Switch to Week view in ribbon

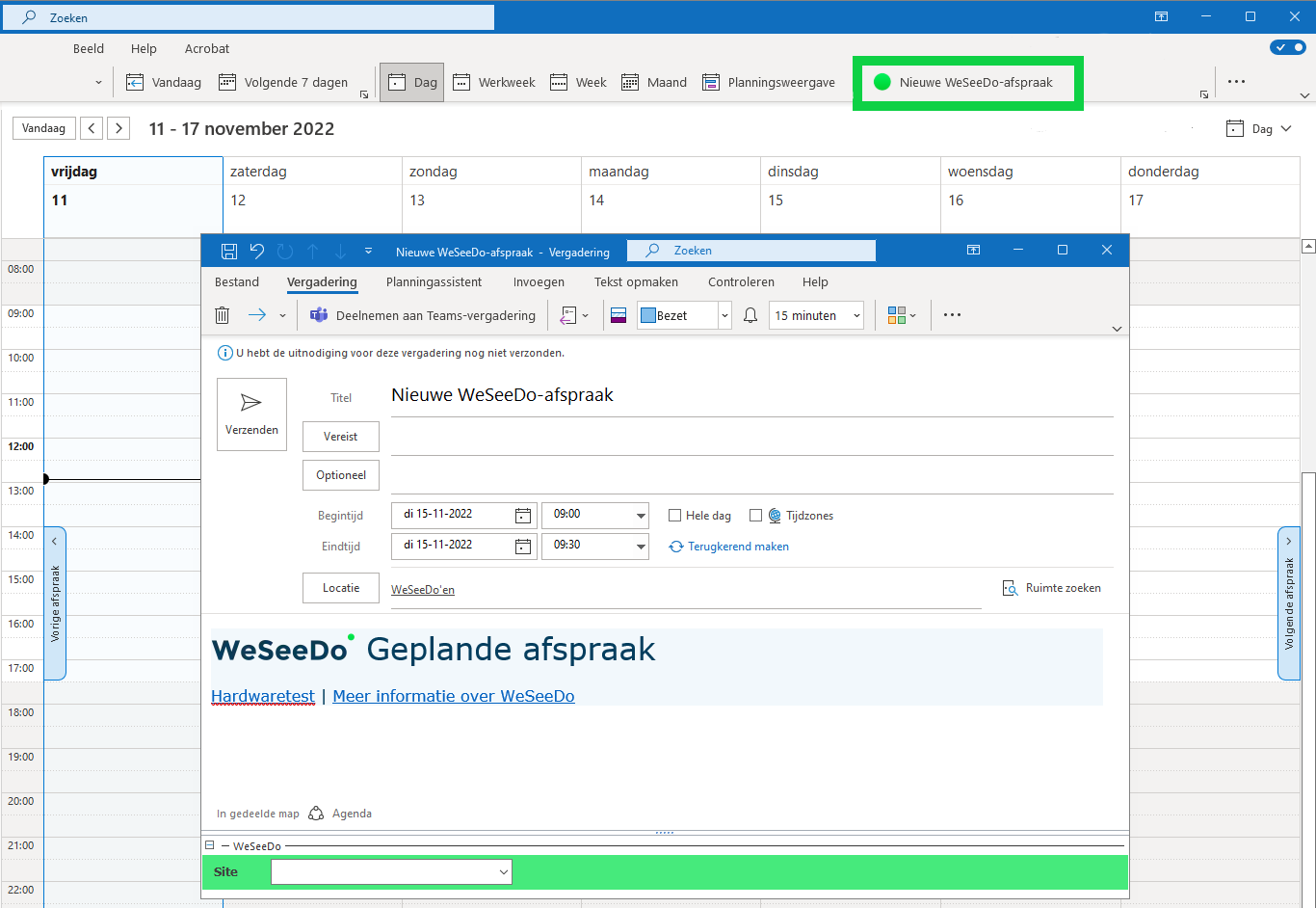[578, 82]
